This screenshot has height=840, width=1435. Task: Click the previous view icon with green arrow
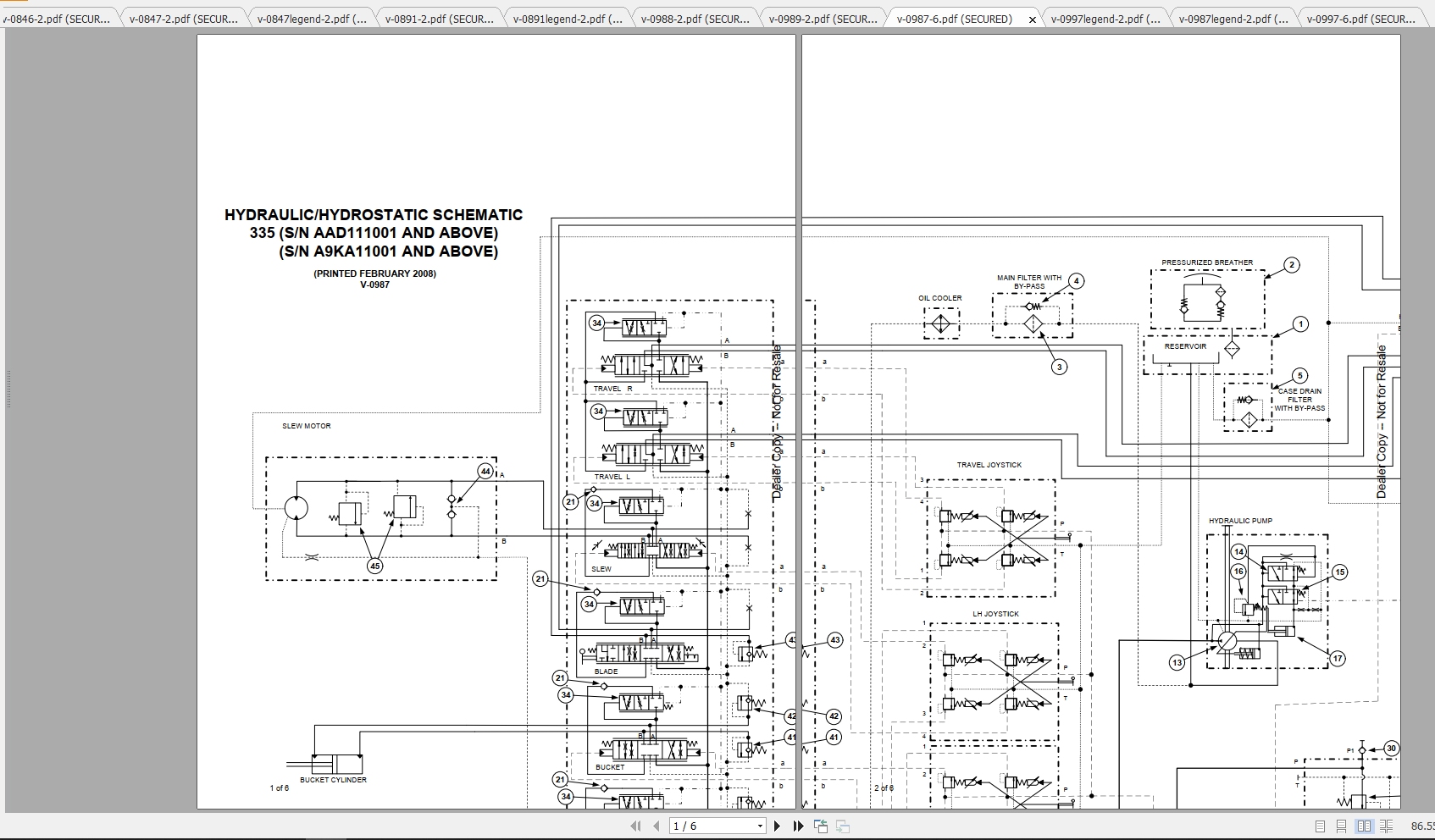[820, 826]
